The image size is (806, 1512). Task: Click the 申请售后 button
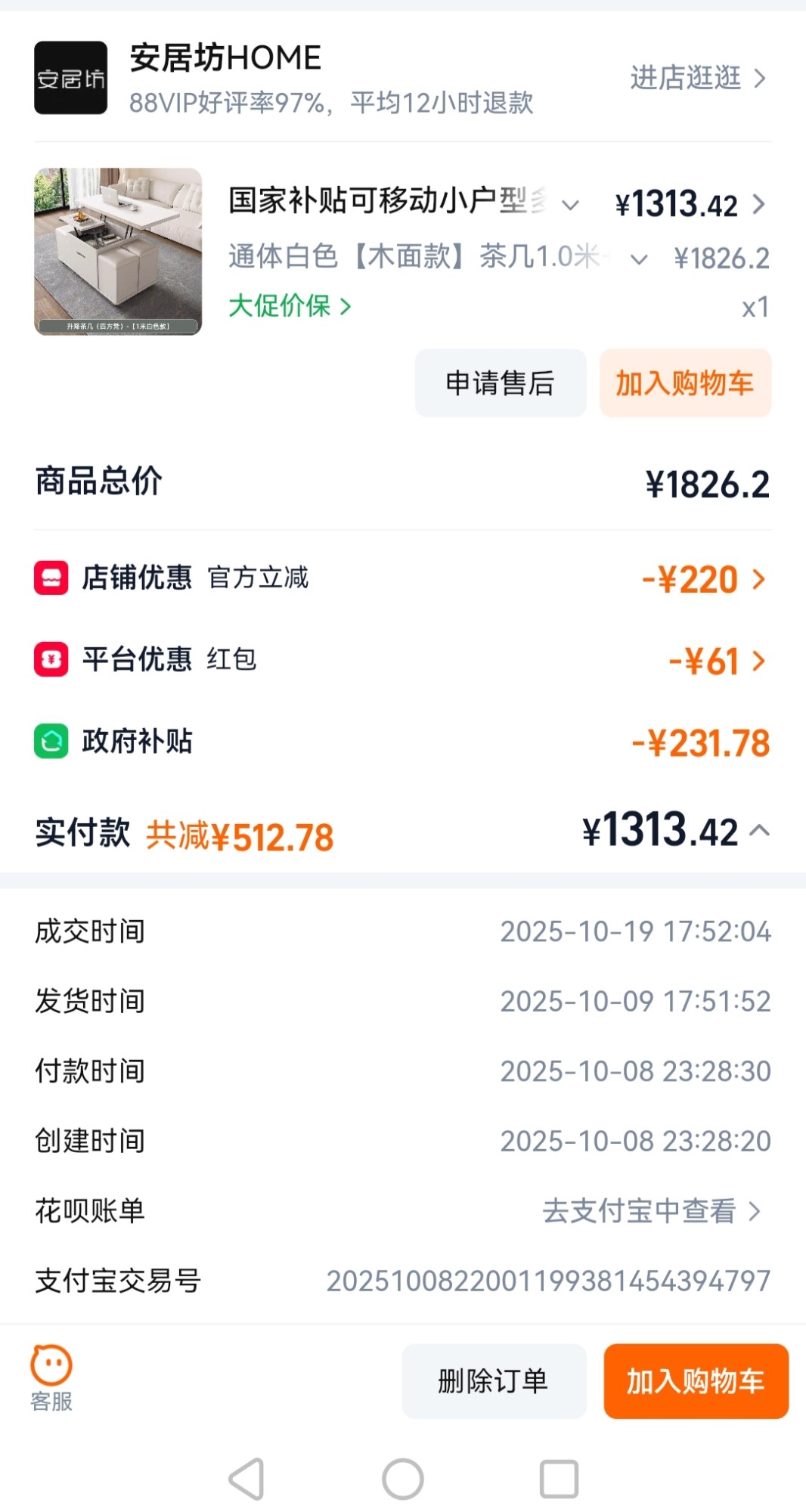pyautogui.click(x=501, y=383)
